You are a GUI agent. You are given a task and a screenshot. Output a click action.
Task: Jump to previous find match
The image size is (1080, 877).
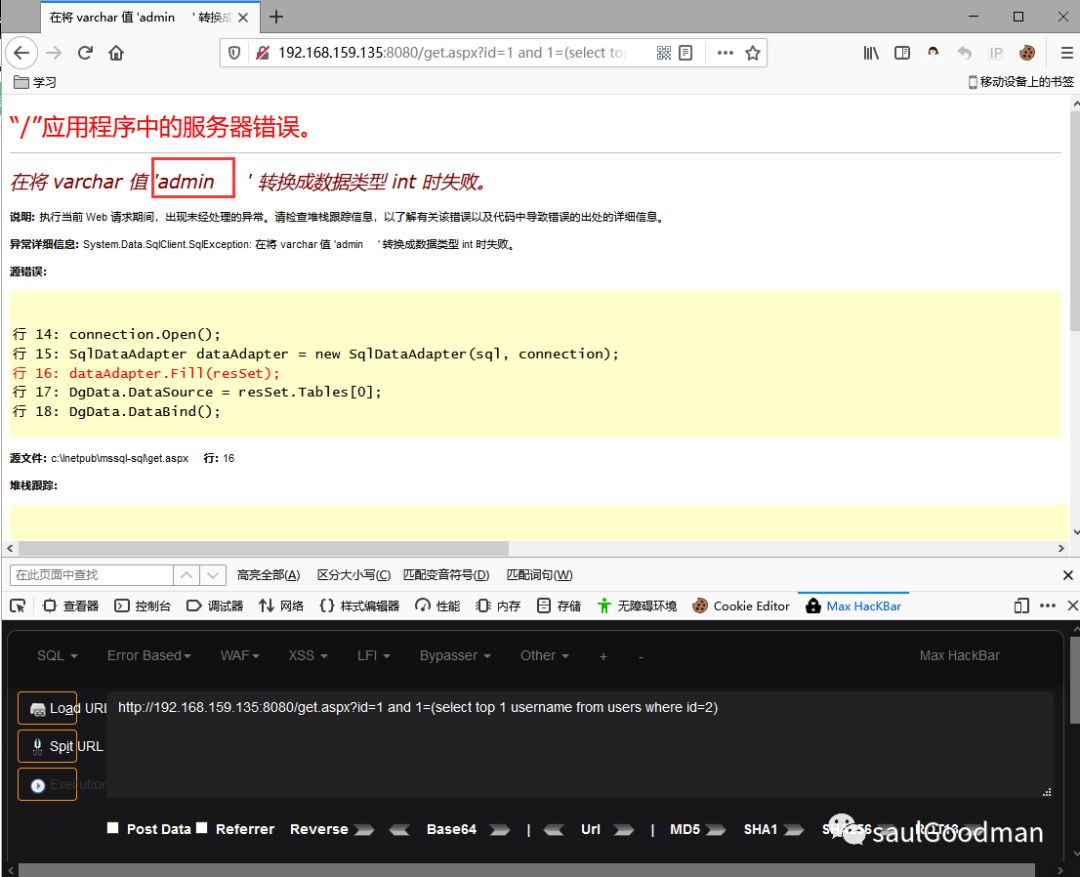point(187,575)
